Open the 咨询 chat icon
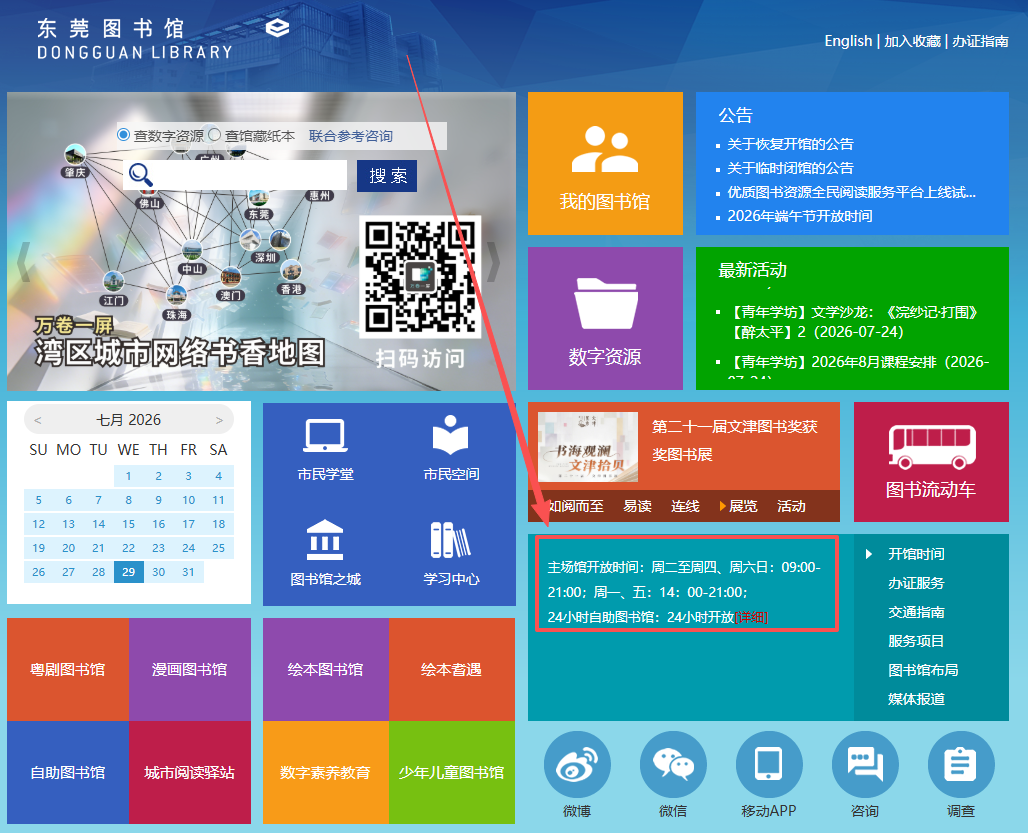This screenshot has height=833, width=1028. pyautogui.click(x=865, y=764)
